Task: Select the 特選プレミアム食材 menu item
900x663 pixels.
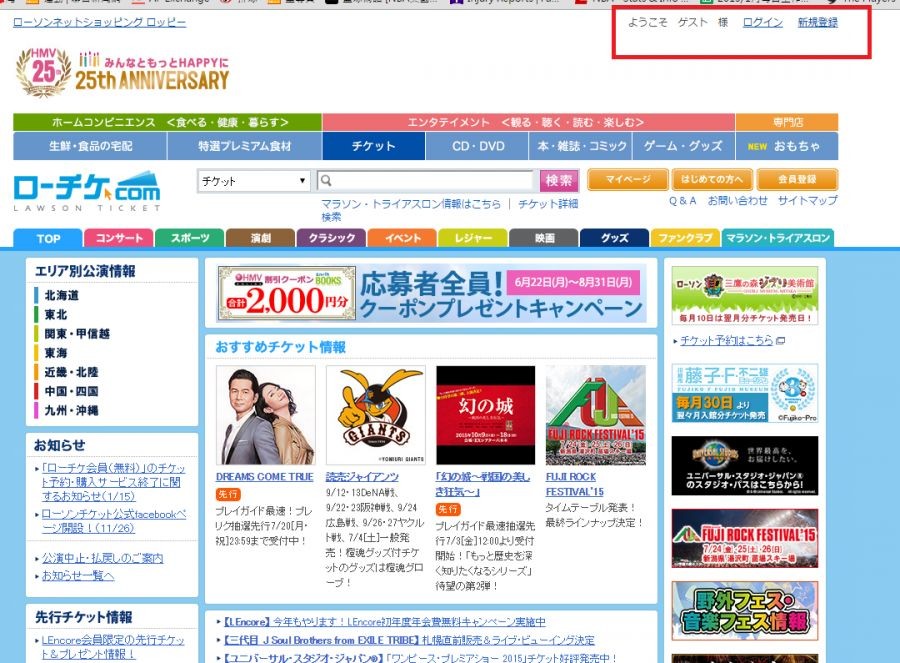Action: 245,146
